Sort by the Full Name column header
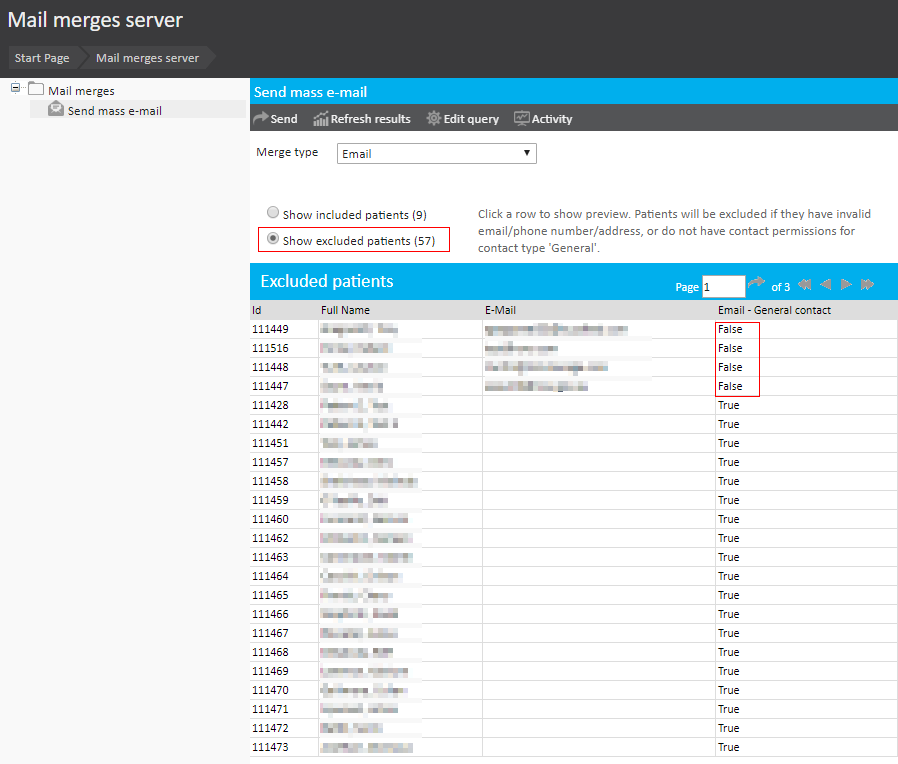Image resolution: width=898 pixels, height=764 pixels. tap(345, 310)
